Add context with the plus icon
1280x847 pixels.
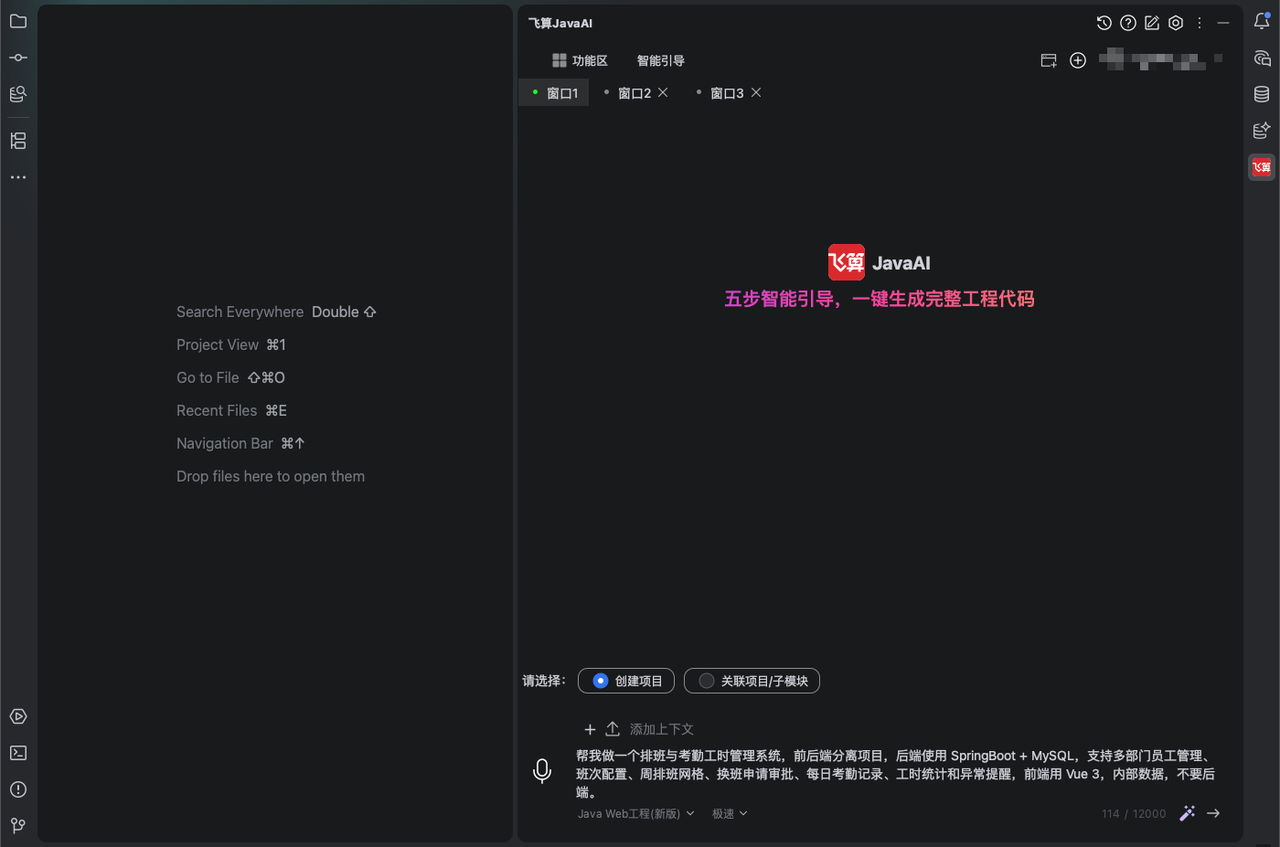pyautogui.click(x=590, y=729)
